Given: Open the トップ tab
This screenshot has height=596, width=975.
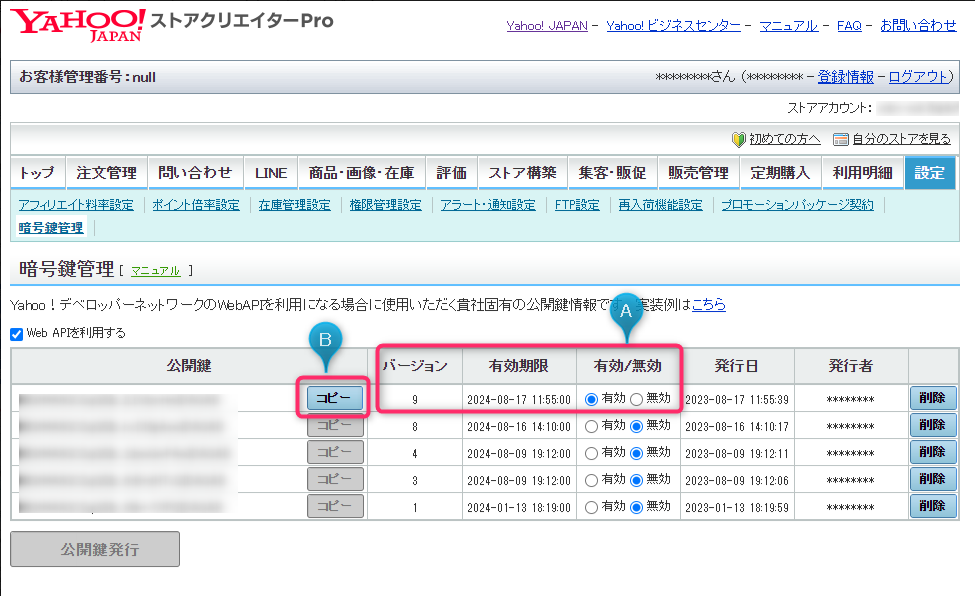Looking at the screenshot, I should pyautogui.click(x=37, y=173).
